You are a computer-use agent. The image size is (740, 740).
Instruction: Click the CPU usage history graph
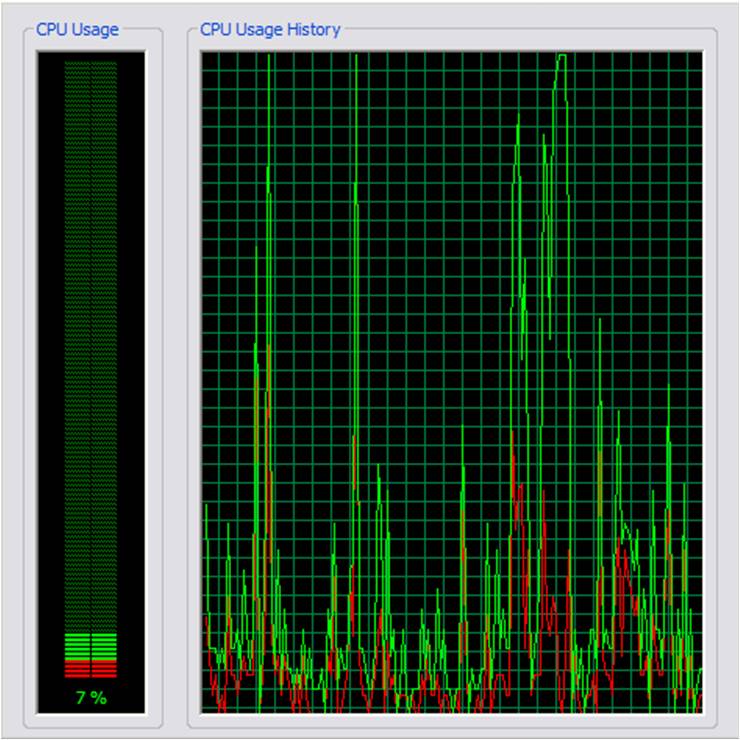pos(452,382)
